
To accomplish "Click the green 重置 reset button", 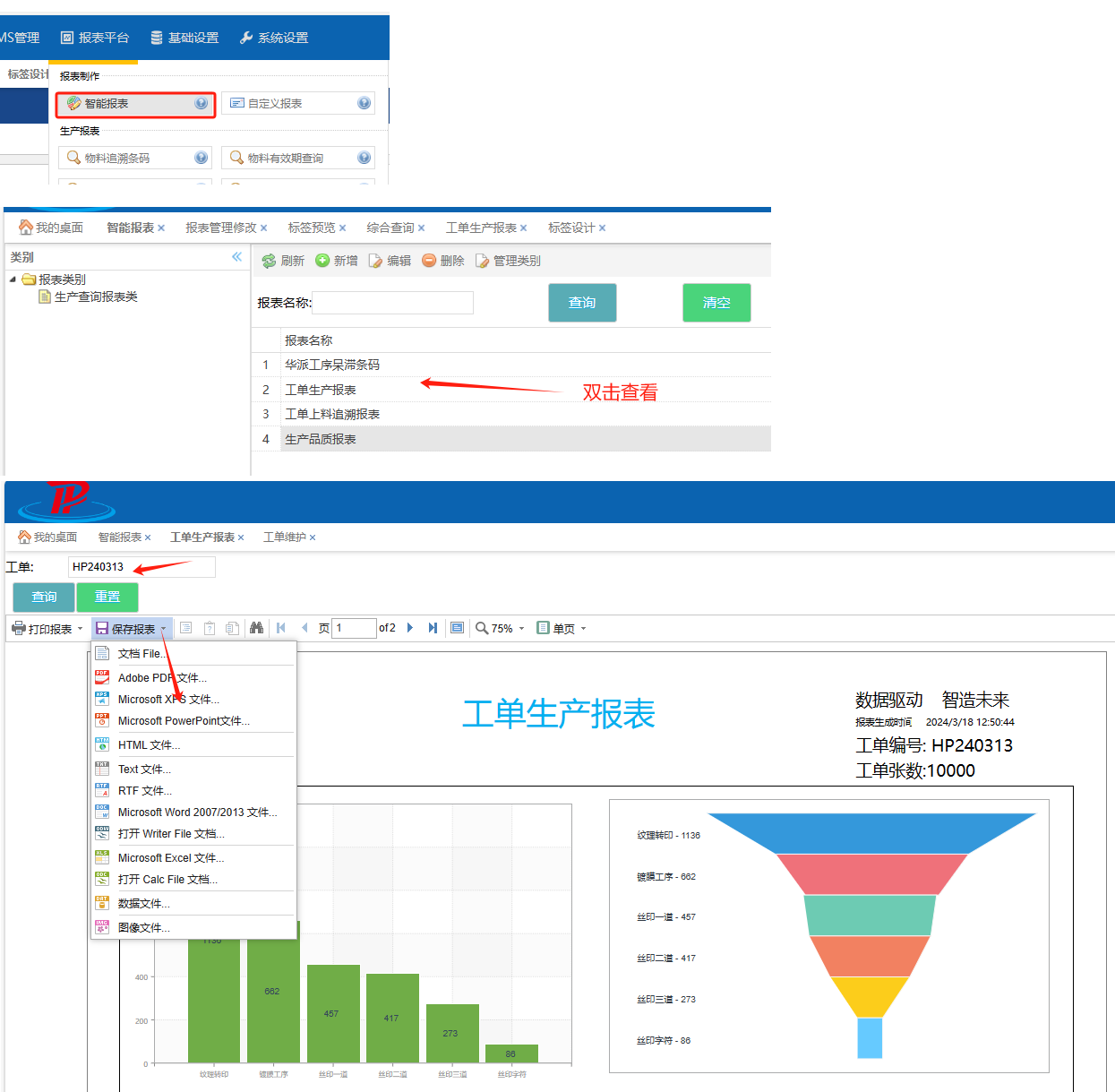I will pyautogui.click(x=107, y=597).
